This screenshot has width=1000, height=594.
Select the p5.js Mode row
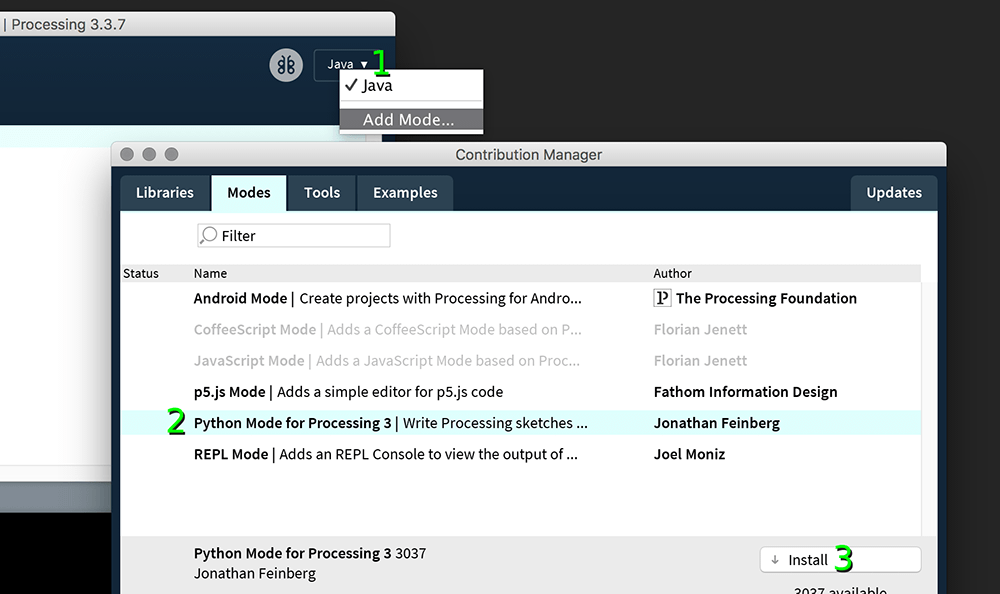click(521, 392)
